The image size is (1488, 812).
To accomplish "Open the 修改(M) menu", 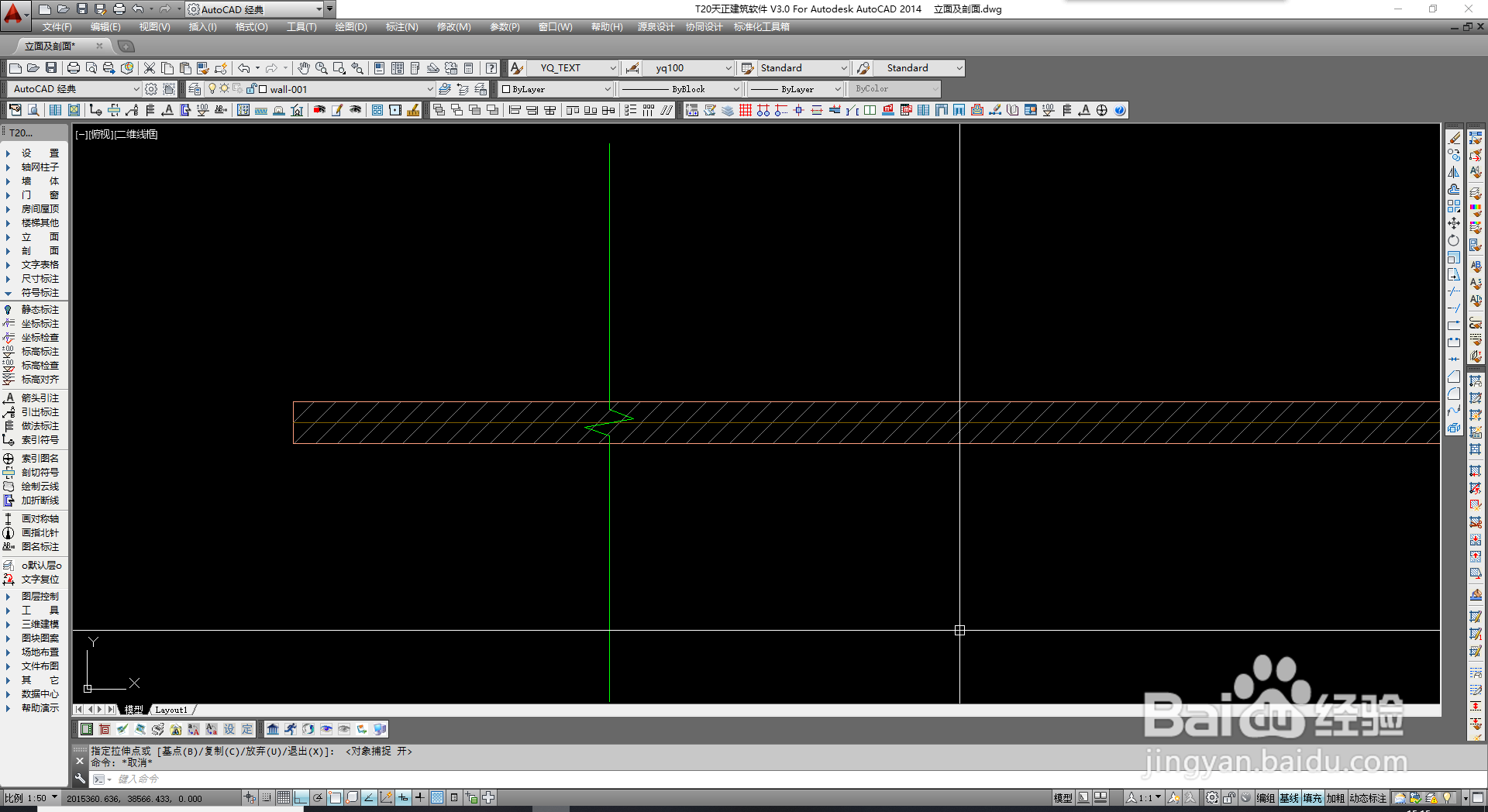I will (453, 27).
